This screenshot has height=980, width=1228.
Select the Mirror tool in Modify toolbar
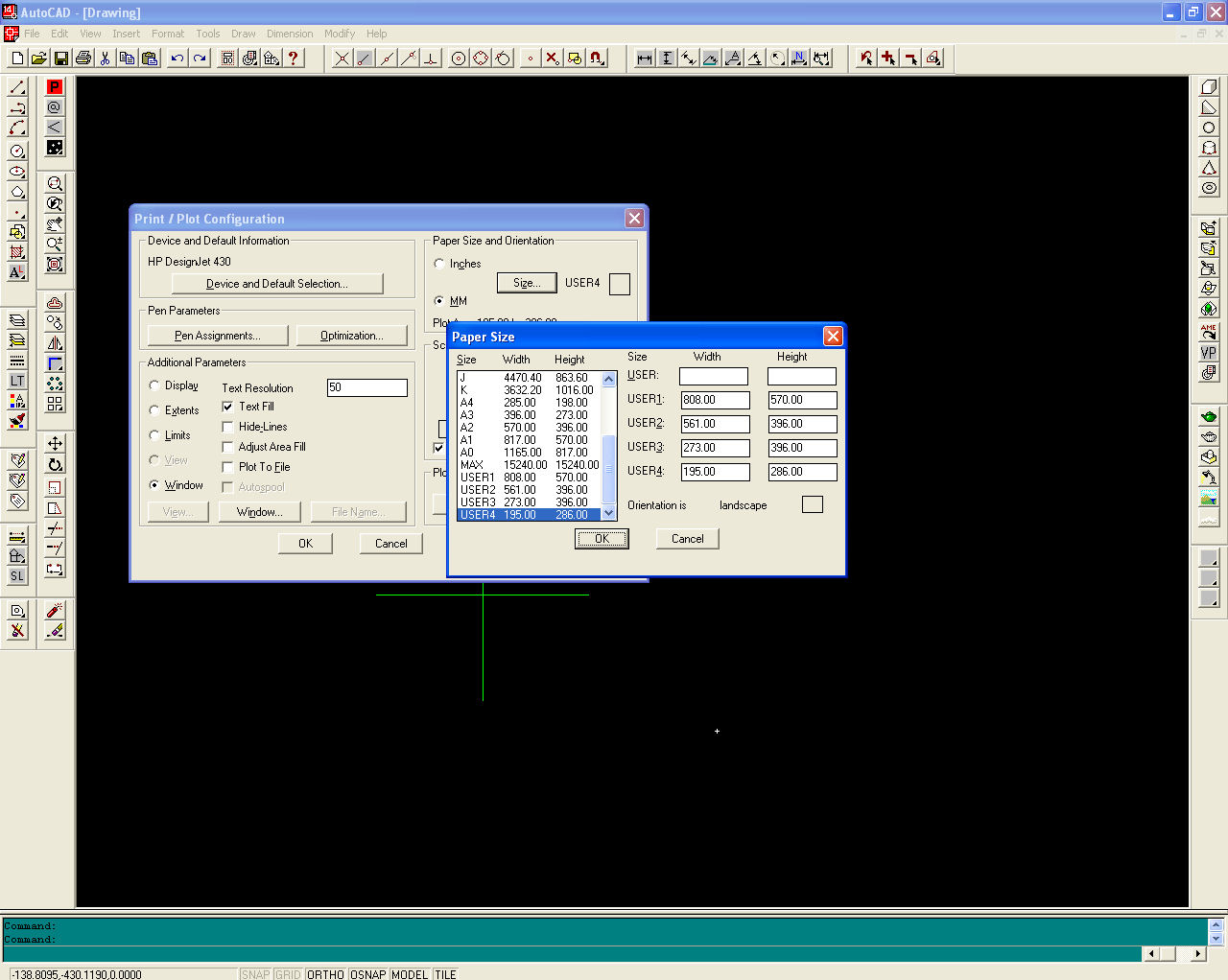click(x=55, y=343)
